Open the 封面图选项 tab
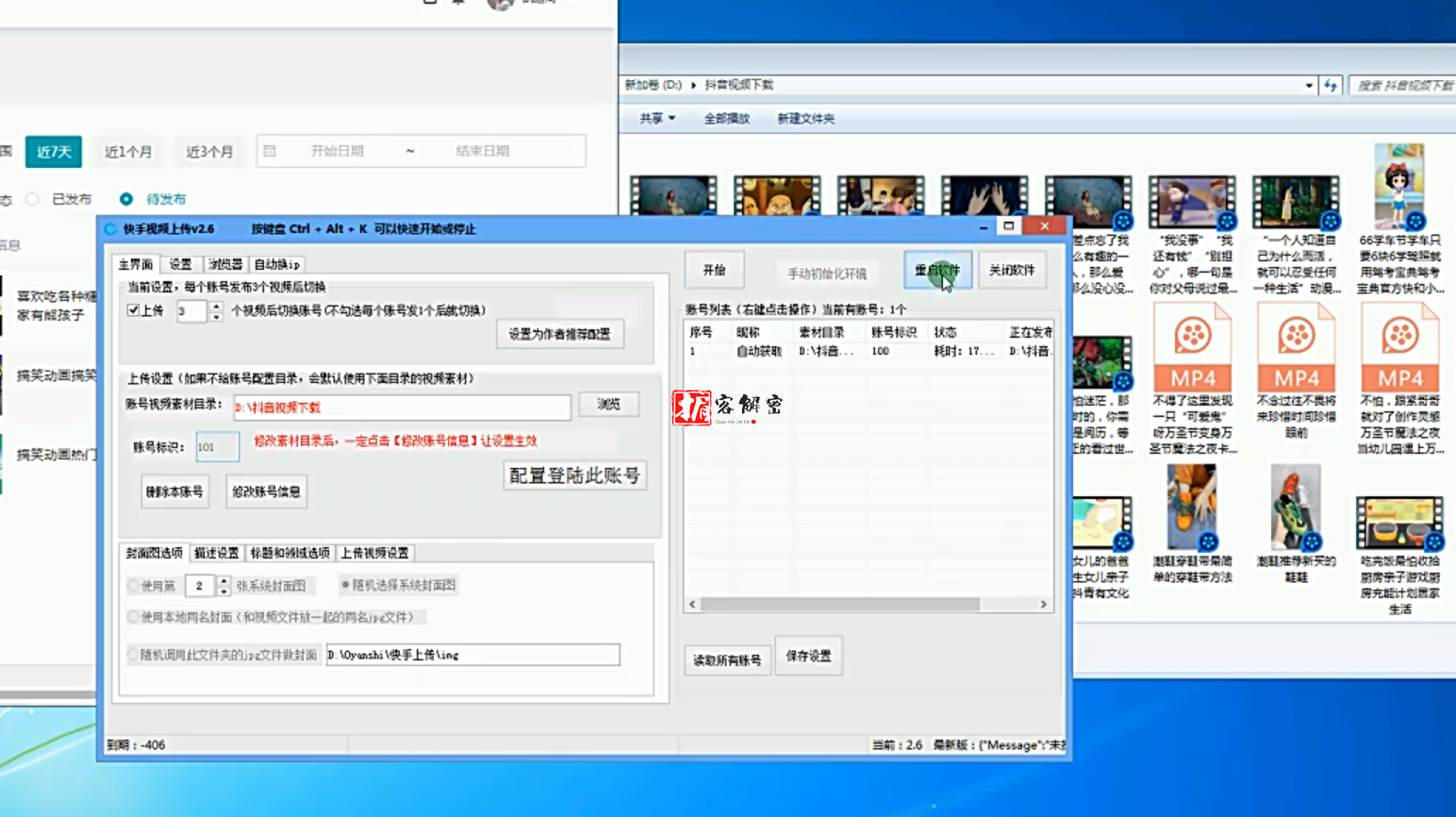 coord(155,553)
